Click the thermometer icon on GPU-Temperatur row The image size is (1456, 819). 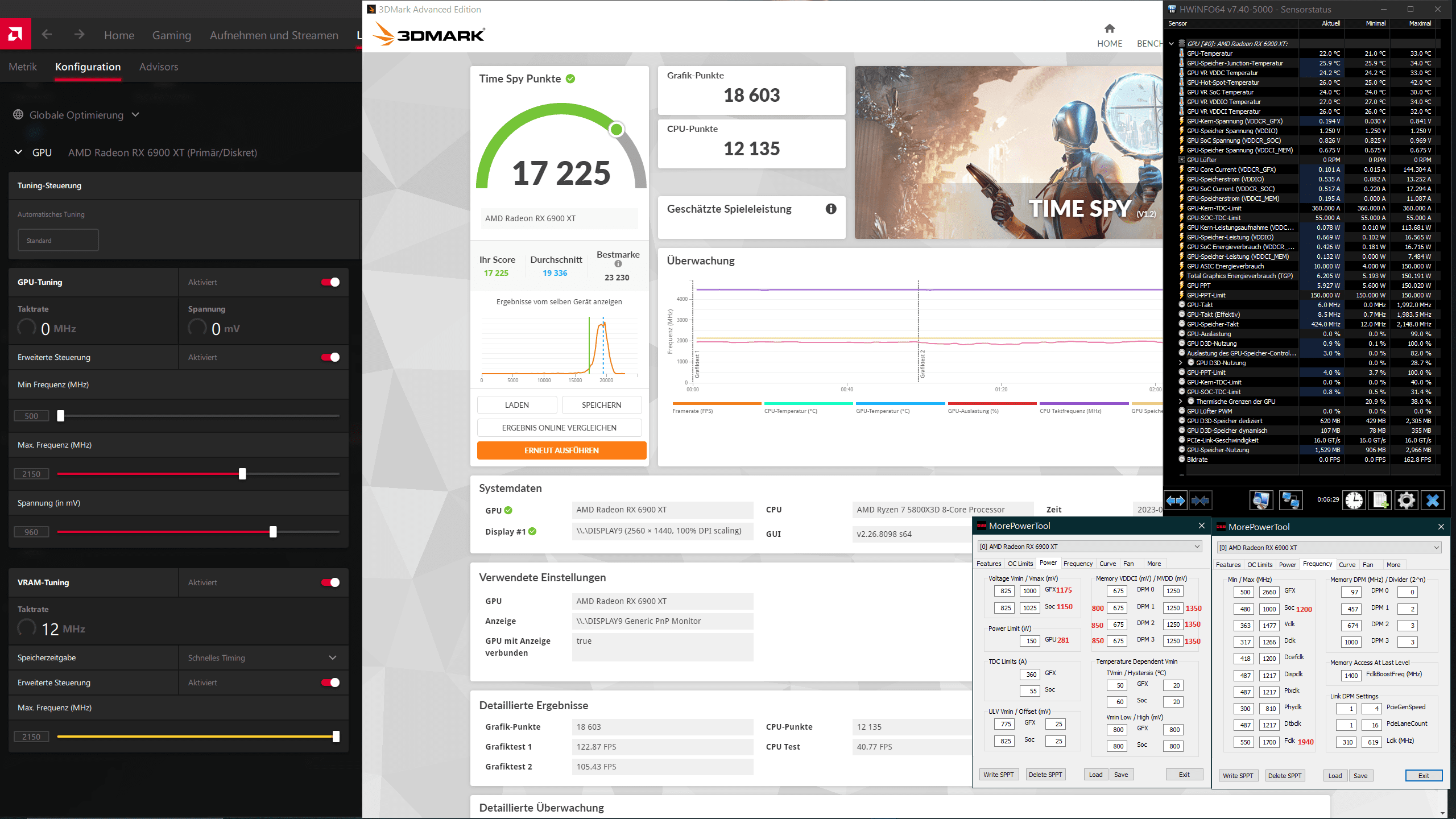pyautogui.click(x=1181, y=53)
